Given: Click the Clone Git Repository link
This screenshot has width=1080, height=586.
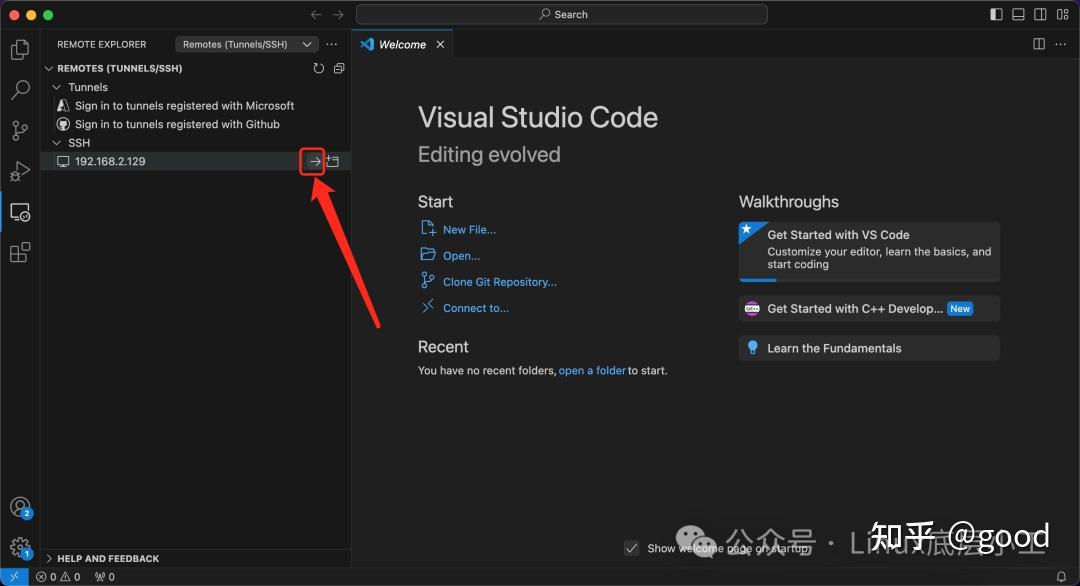Looking at the screenshot, I should (x=499, y=282).
